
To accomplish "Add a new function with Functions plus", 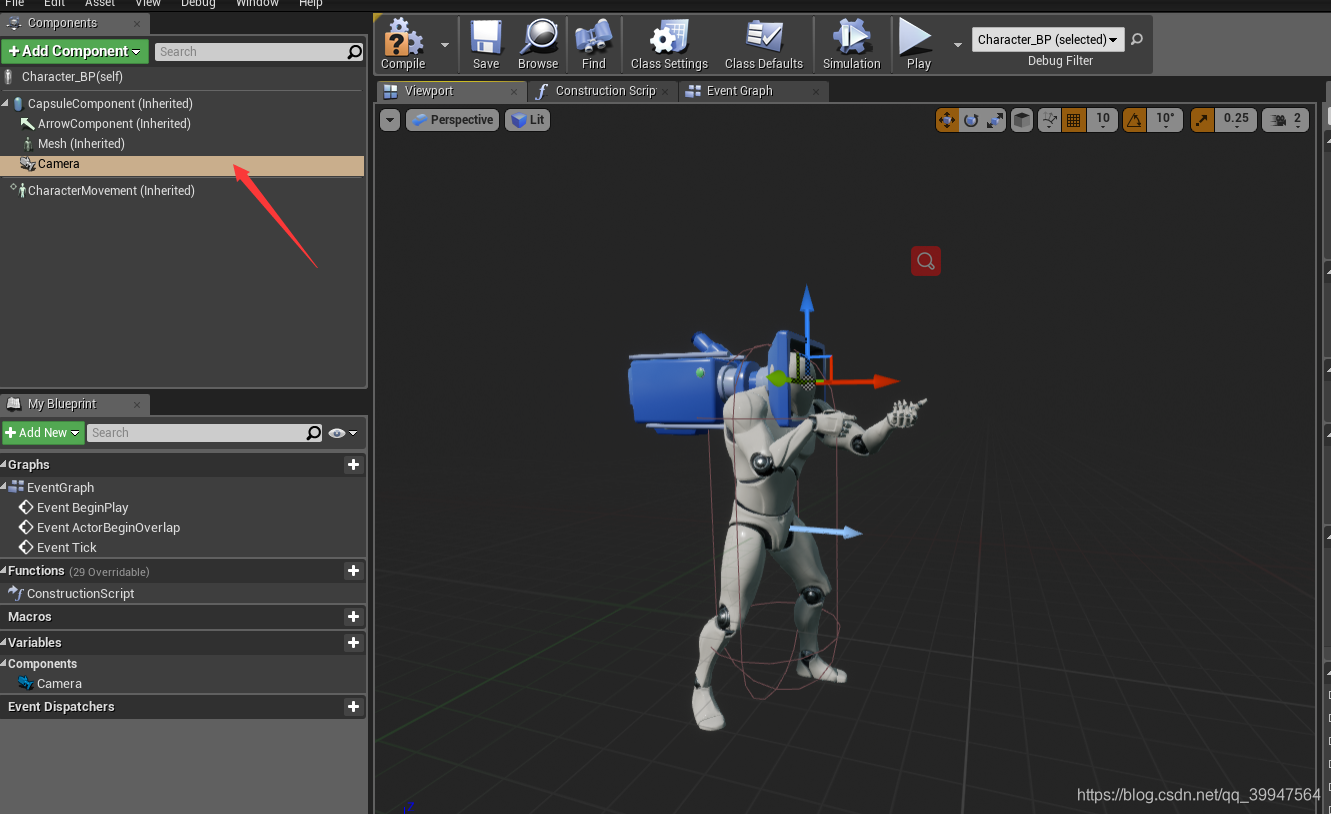I will (x=353, y=570).
